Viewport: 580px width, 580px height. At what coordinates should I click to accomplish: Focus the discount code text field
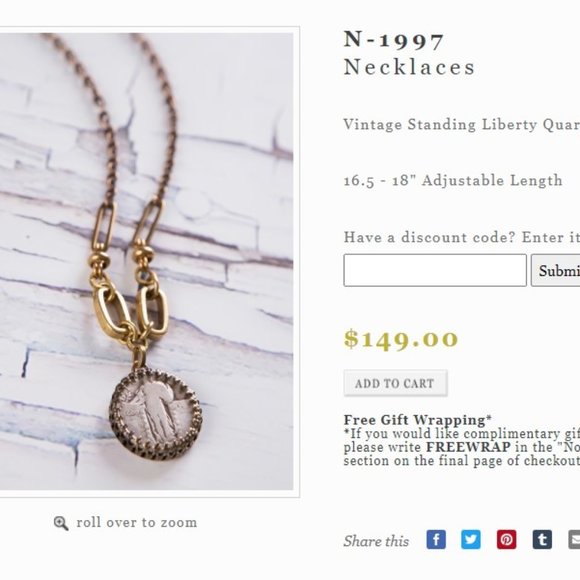tap(435, 270)
